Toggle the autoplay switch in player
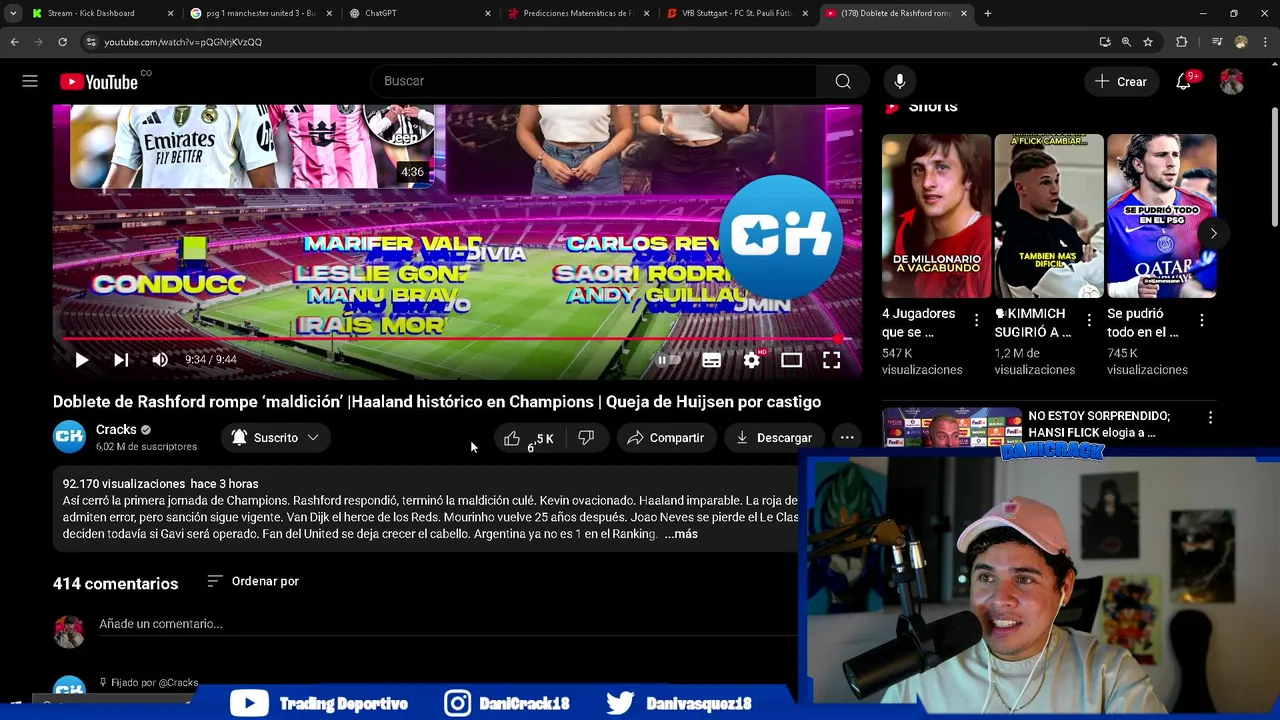Viewport: 1280px width, 720px height. pos(668,360)
